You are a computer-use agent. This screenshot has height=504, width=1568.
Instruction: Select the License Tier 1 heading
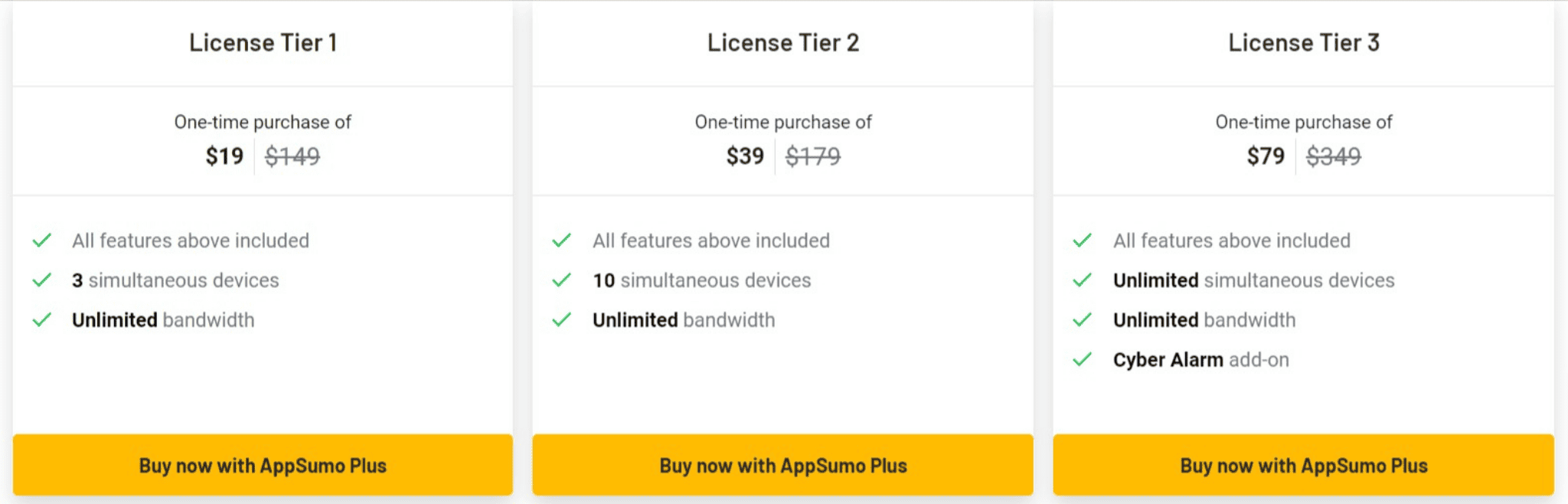click(x=263, y=43)
